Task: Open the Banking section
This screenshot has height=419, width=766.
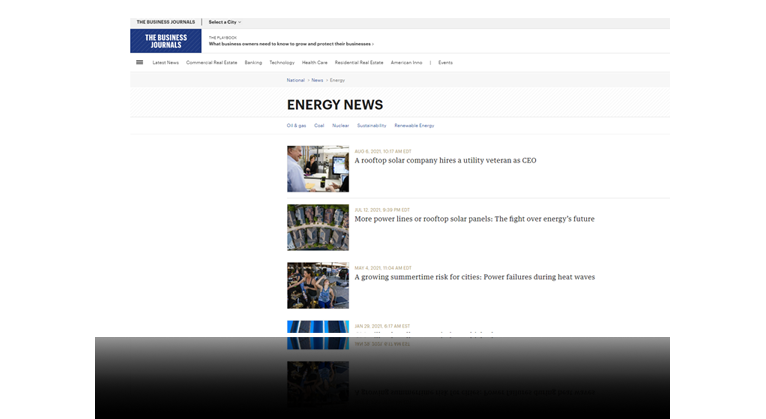Action: pos(253,63)
